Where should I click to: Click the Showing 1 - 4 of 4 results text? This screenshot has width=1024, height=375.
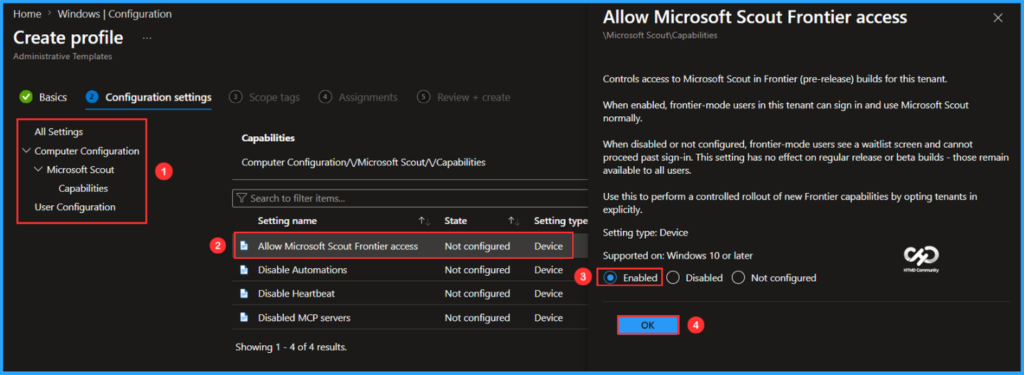tap(291, 347)
